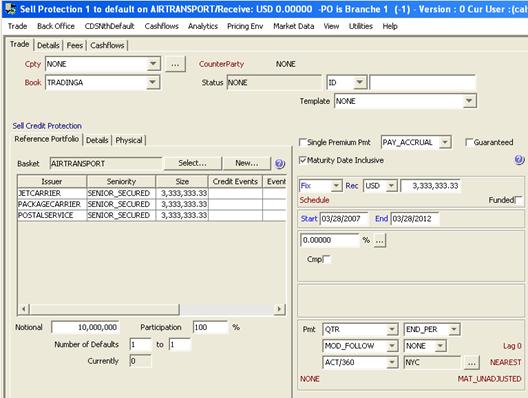Open the ID type dropdown
The image size is (528, 398).
[360, 82]
